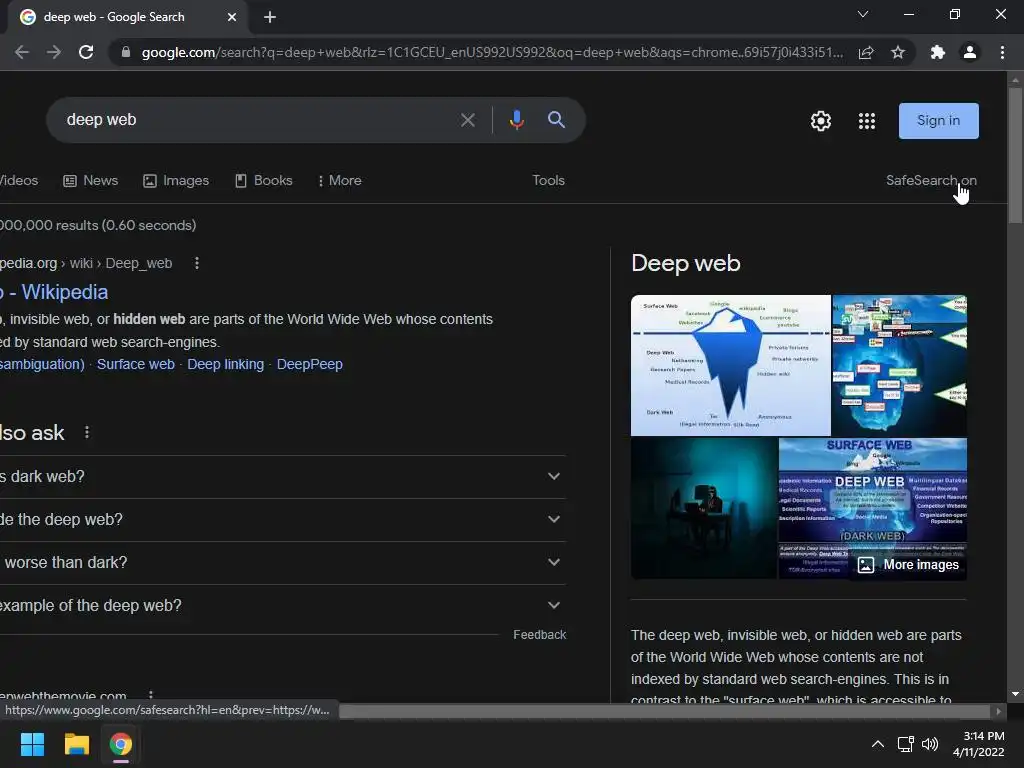The width and height of the screenshot is (1024, 768).
Task: Clear the search box with the X
Action: (468, 120)
